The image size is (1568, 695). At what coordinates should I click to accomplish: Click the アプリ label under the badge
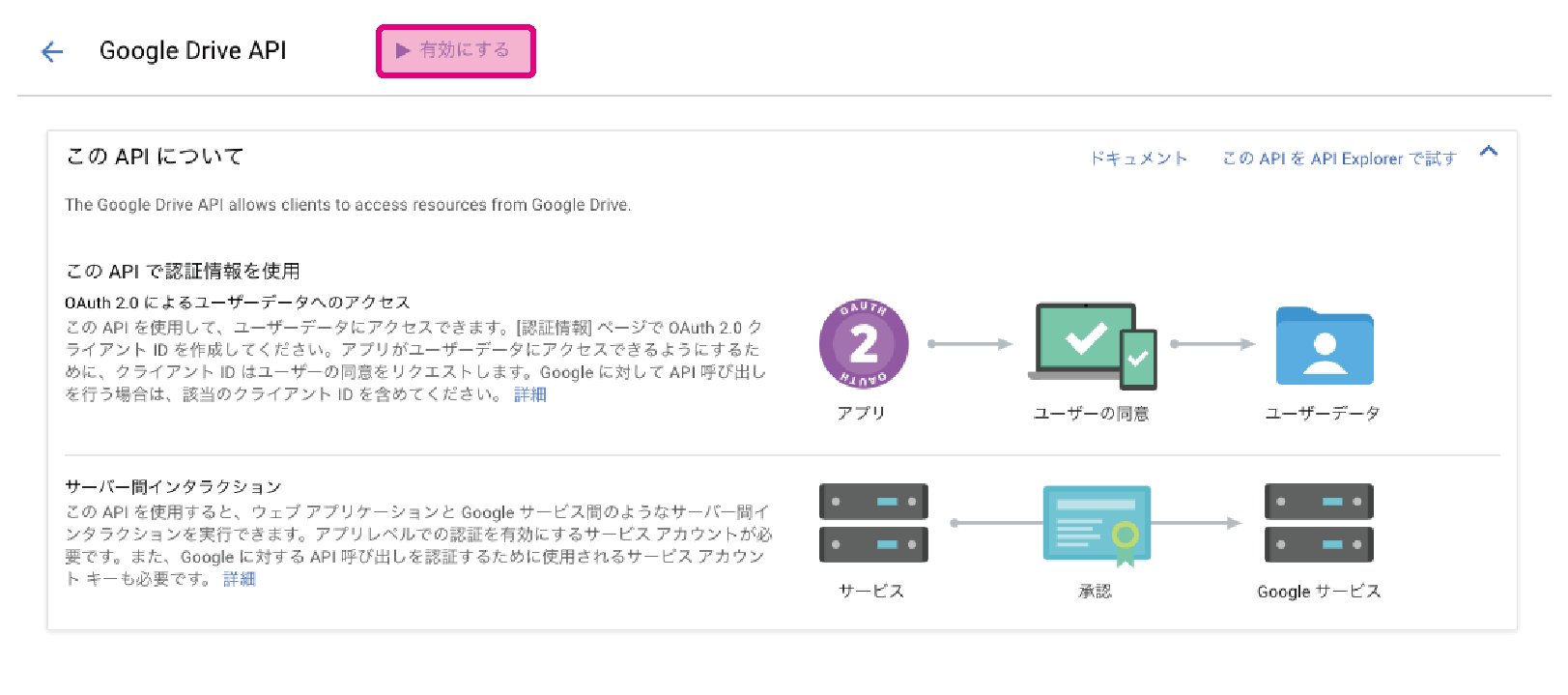(x=861, y=413)
